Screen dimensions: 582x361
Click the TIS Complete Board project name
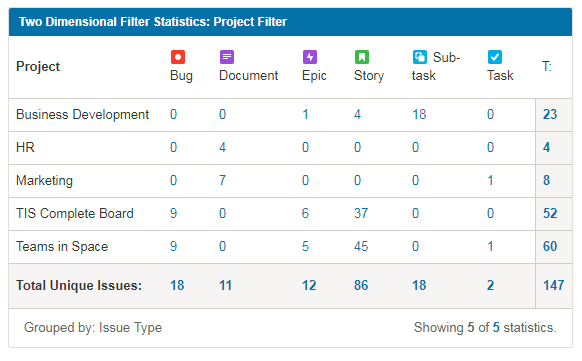tap(75, 214)
